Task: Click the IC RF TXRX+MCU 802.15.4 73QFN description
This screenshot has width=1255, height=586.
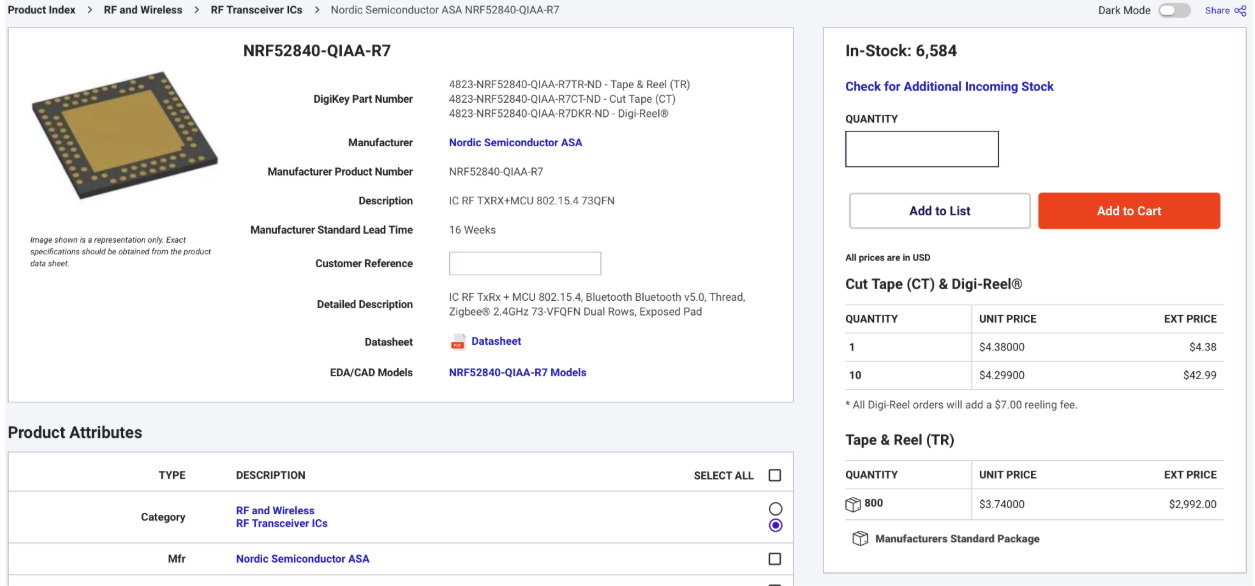Action: [x=531, y=201]
